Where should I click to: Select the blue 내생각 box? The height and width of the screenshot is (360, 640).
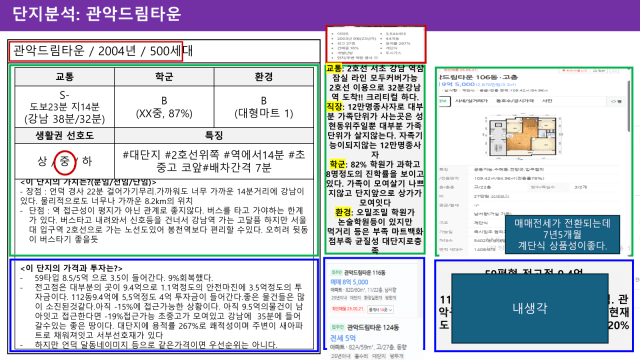coord(530,308)
